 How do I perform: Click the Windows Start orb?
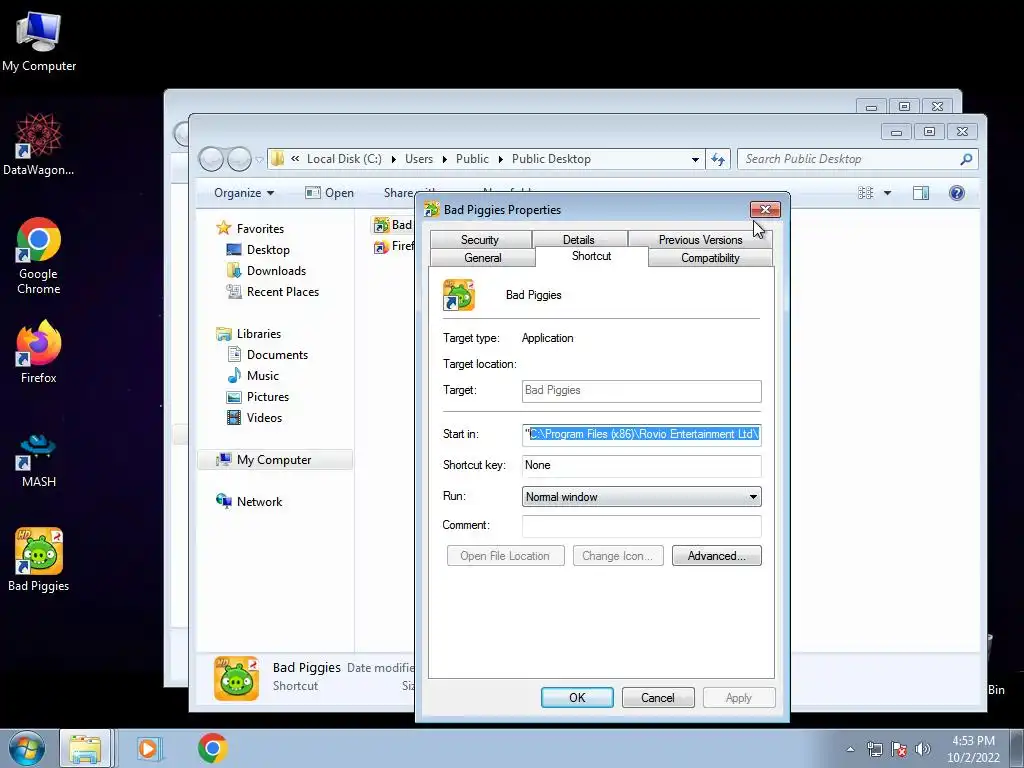tap(27, 748)
